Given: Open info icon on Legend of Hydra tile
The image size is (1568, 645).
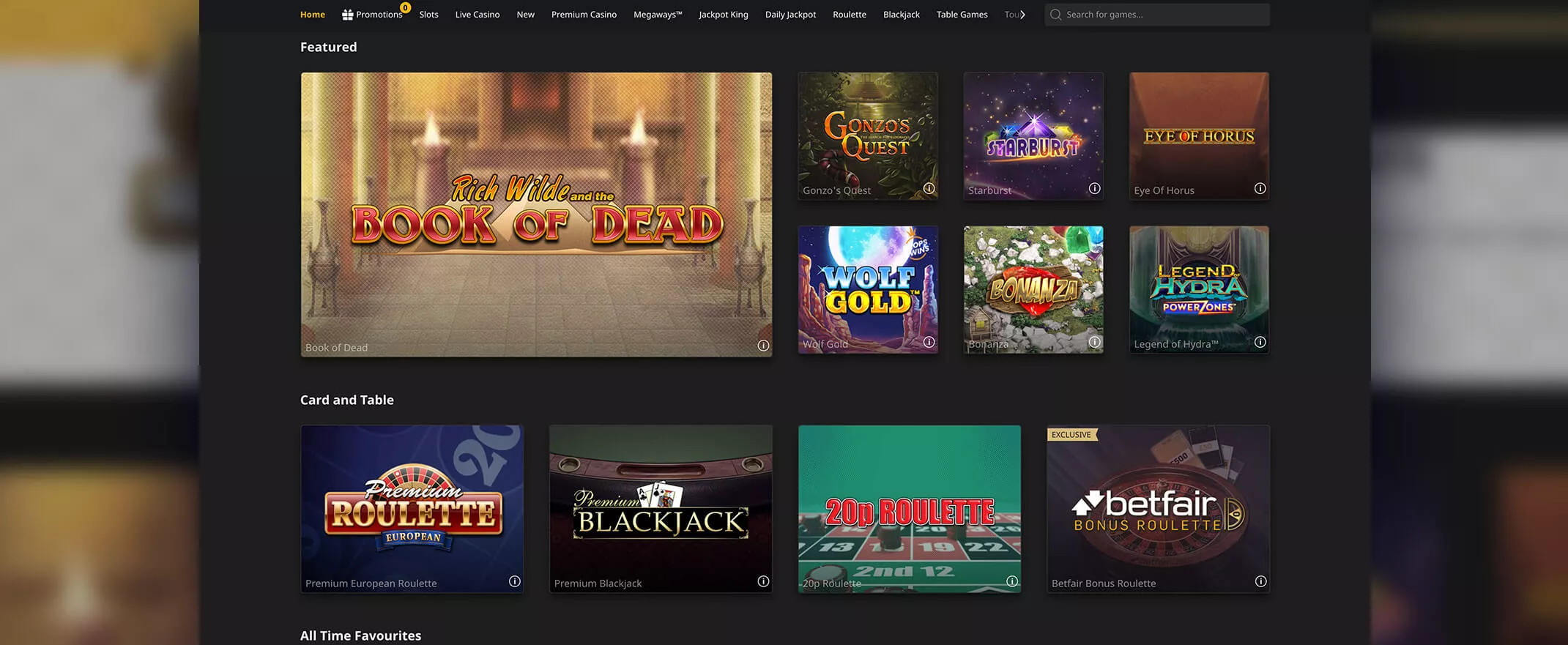Looking at the screenshot, I should [1260, 342].
